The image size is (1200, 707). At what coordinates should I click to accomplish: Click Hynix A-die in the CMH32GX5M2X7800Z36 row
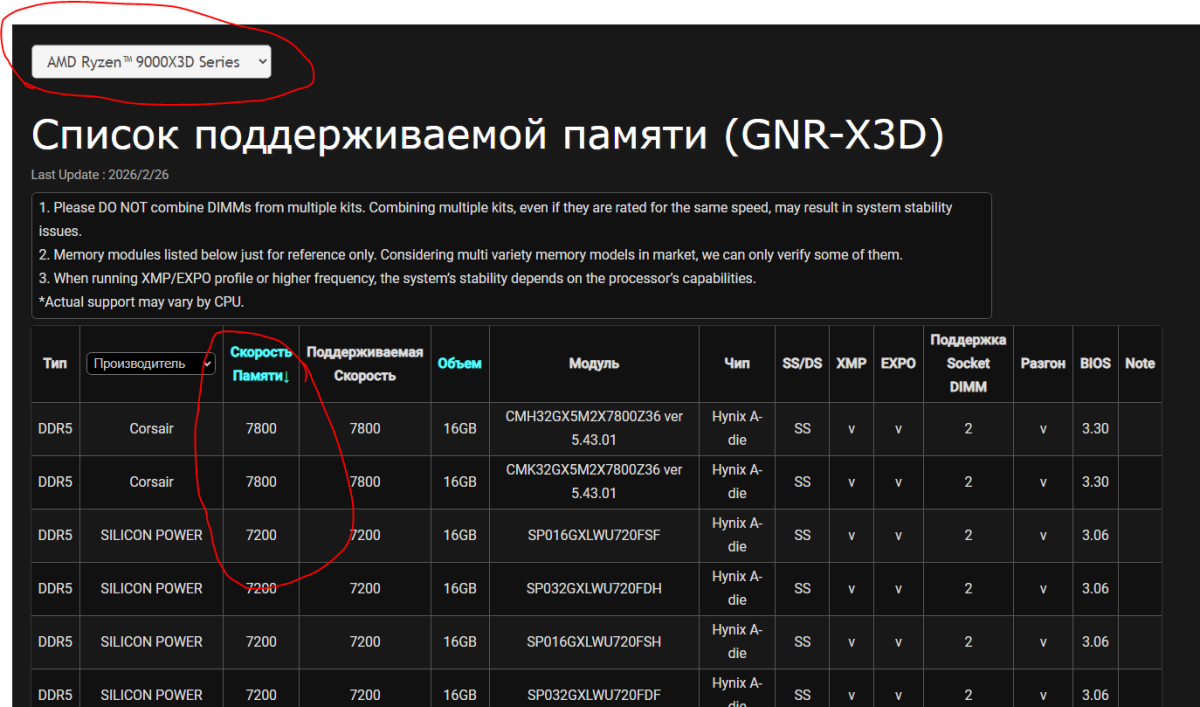(737, 428)
